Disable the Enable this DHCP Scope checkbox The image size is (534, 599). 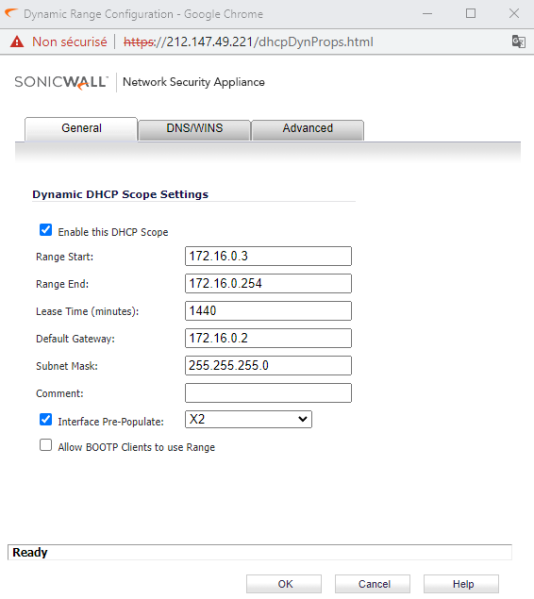pos(46,230)
